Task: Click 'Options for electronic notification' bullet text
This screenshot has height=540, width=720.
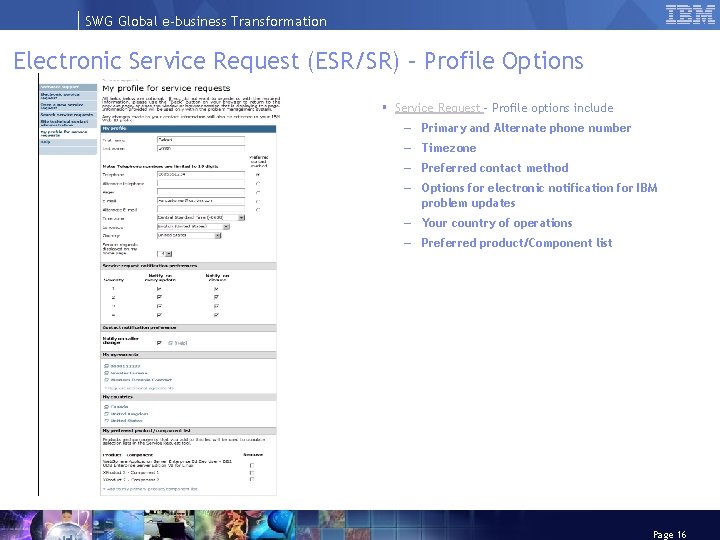Action: pyautogui.click(x=539, y=195)
